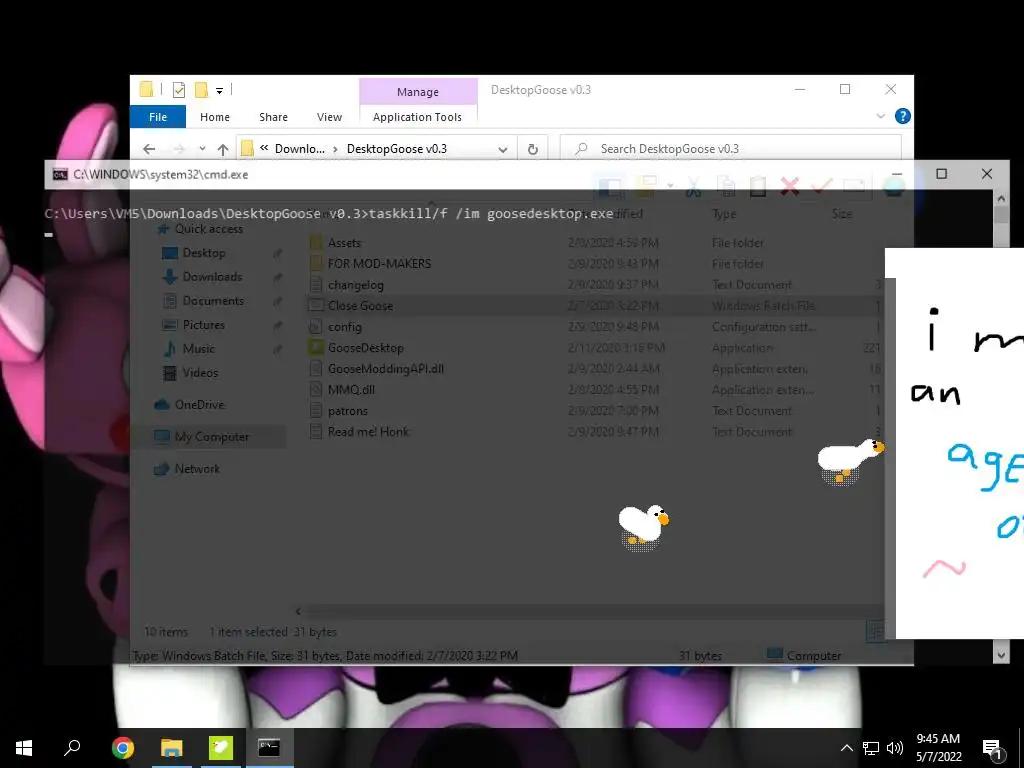Select My Computer in navigation pane
The width and height of the screenshot is (1024, 768).
(x=212, y=437)
